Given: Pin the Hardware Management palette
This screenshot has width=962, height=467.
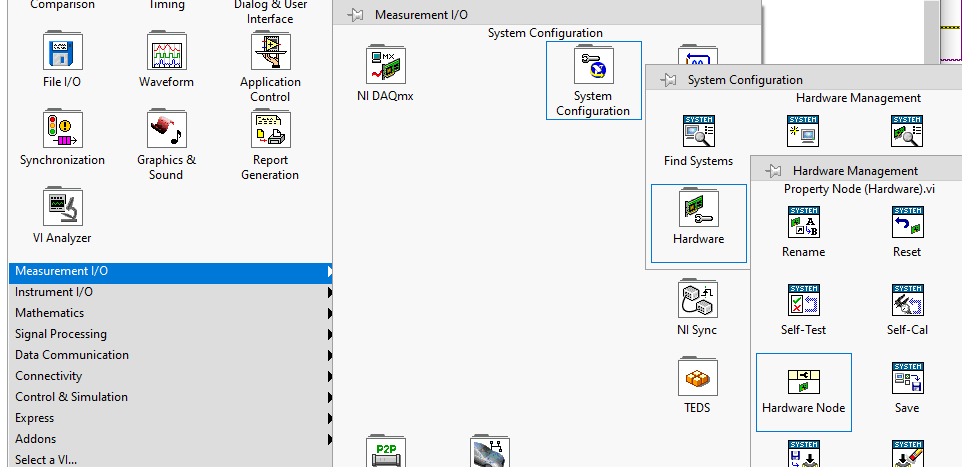Looking at the screenshot, I should tap(773, 171).
